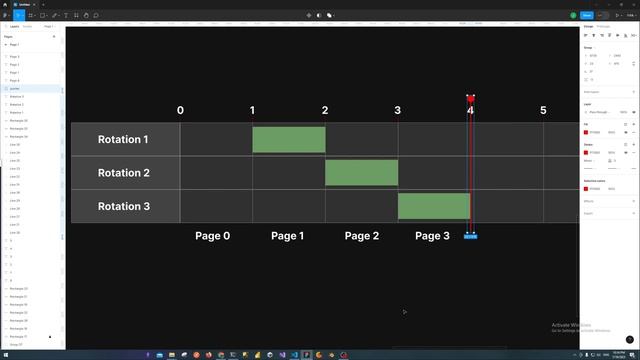This screenshot has width=640, height=360.
Task: Align selection to top
Action: tap(609, 36)
